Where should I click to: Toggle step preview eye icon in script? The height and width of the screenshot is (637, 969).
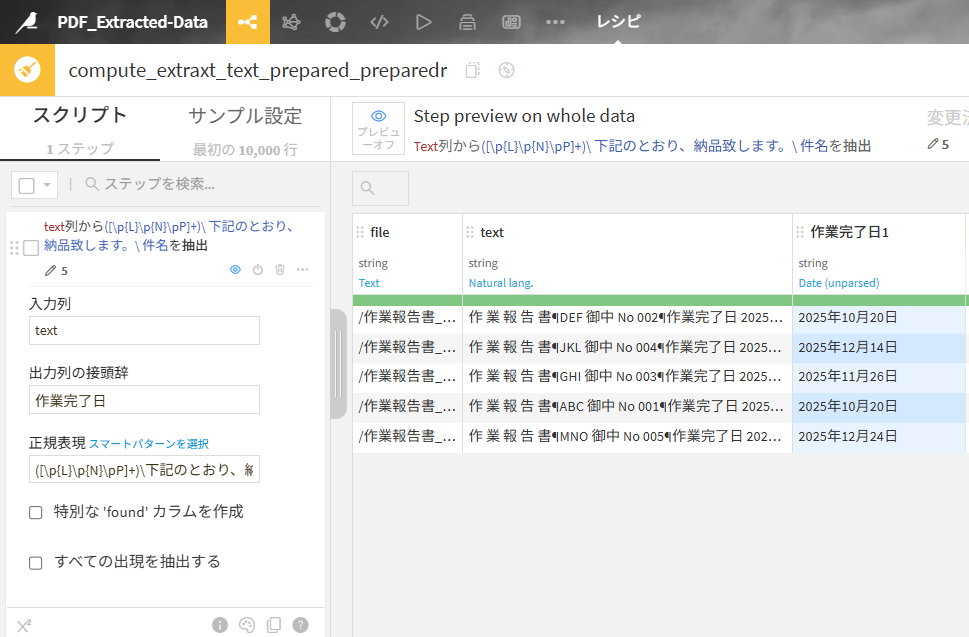[235, 270]
